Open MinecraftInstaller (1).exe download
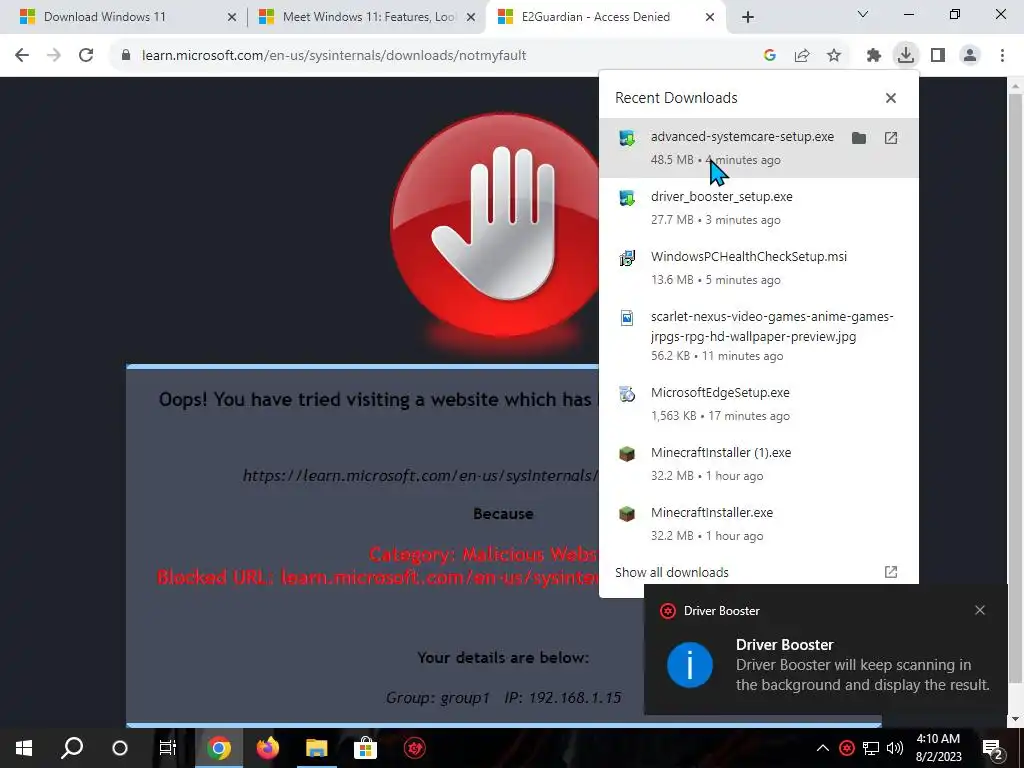 tap(759, 464)
